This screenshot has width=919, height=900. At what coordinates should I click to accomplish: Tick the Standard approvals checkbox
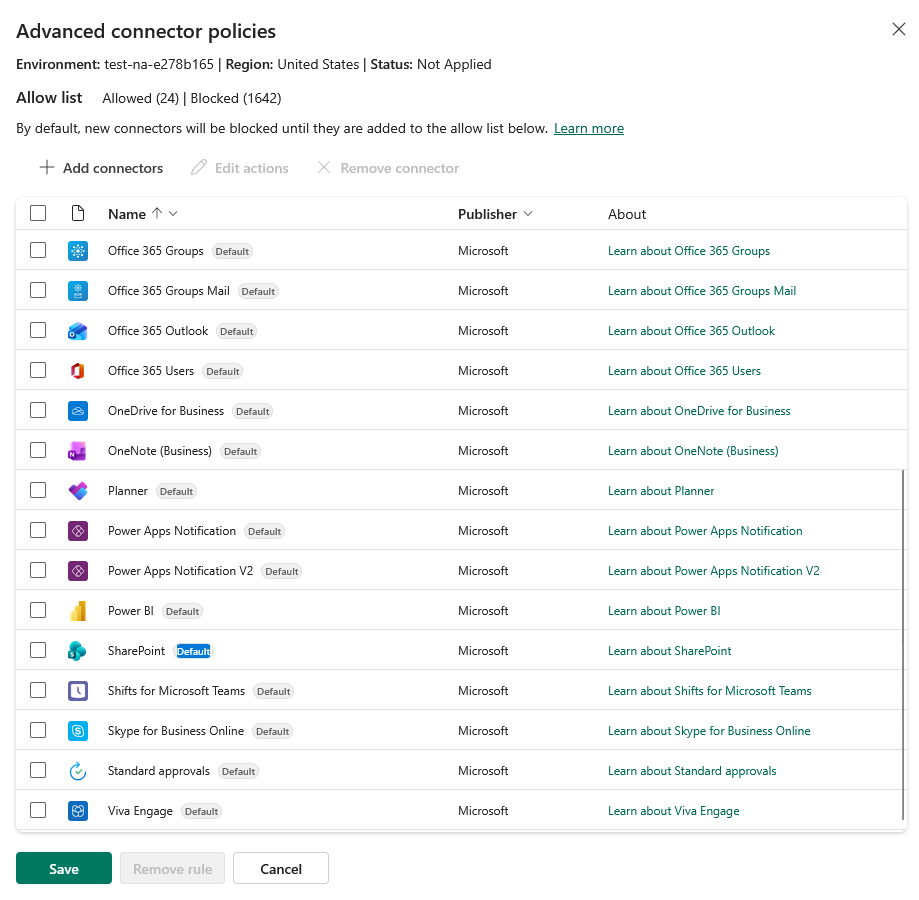click(x=38, y=771)
